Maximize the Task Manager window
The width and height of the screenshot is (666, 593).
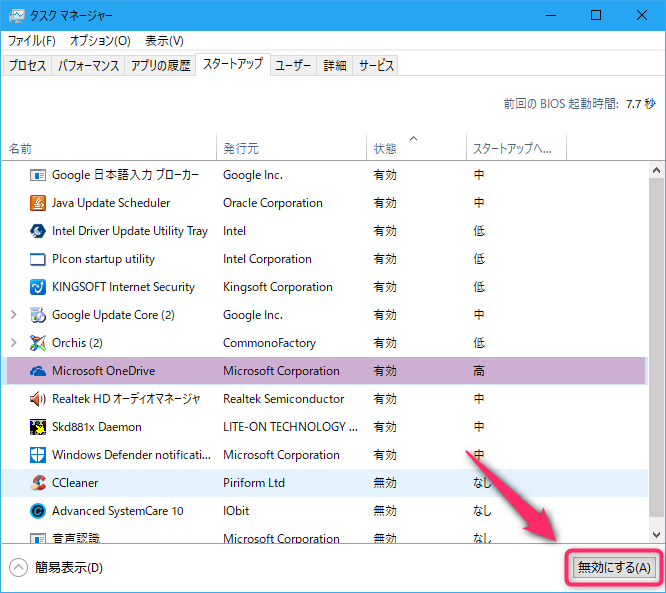[596, 16]
